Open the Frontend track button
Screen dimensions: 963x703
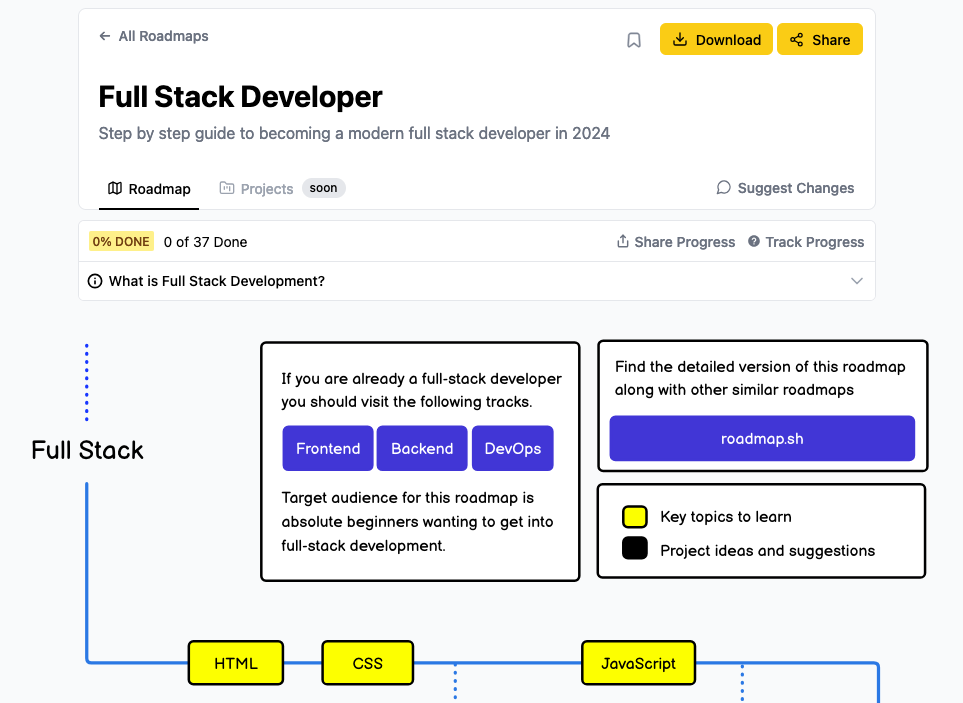327,448
